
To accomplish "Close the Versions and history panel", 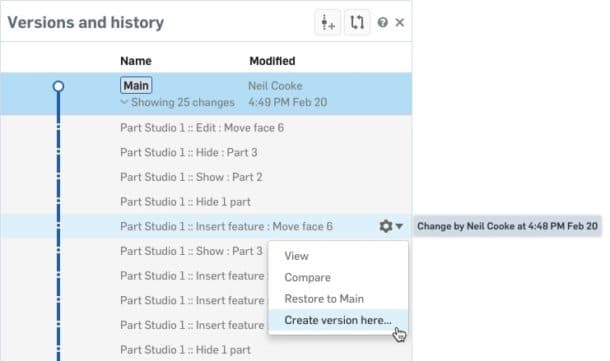I will 400,23.
